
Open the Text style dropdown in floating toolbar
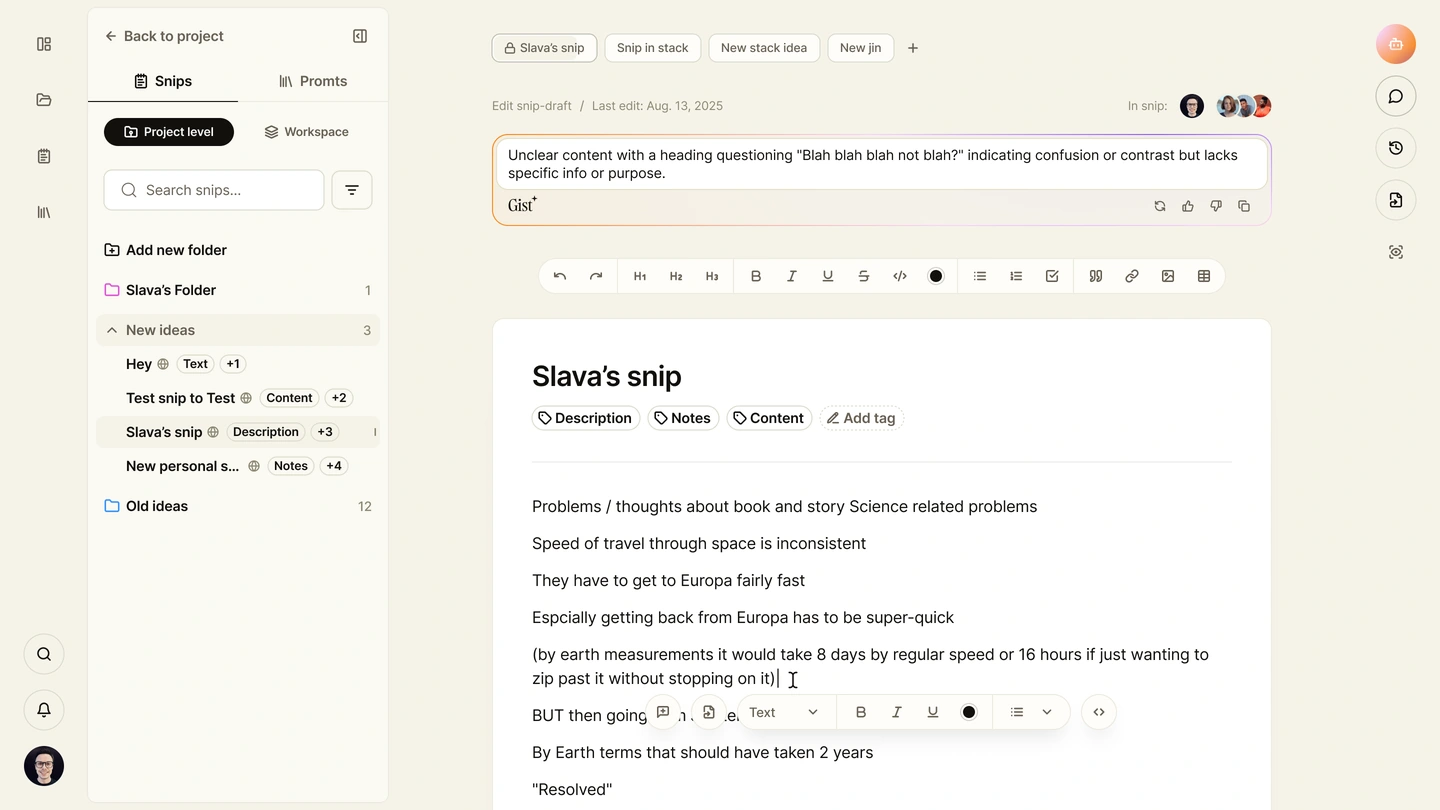(x=784, y=712)
